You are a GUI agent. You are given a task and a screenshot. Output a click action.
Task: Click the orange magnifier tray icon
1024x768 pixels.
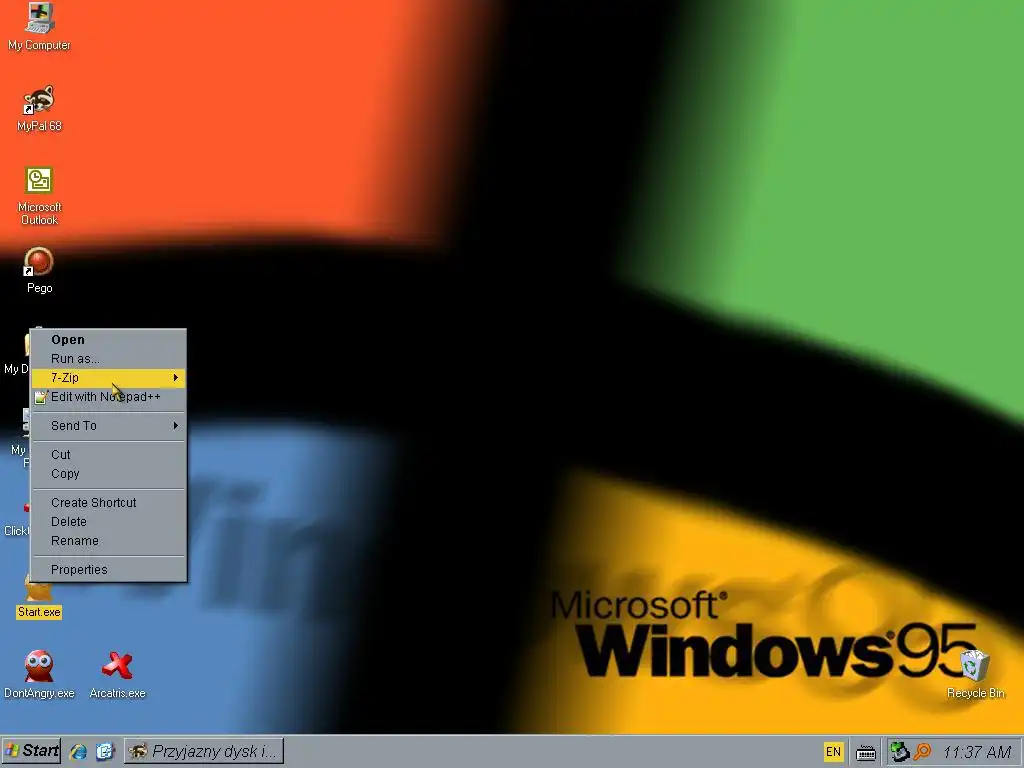922,752
